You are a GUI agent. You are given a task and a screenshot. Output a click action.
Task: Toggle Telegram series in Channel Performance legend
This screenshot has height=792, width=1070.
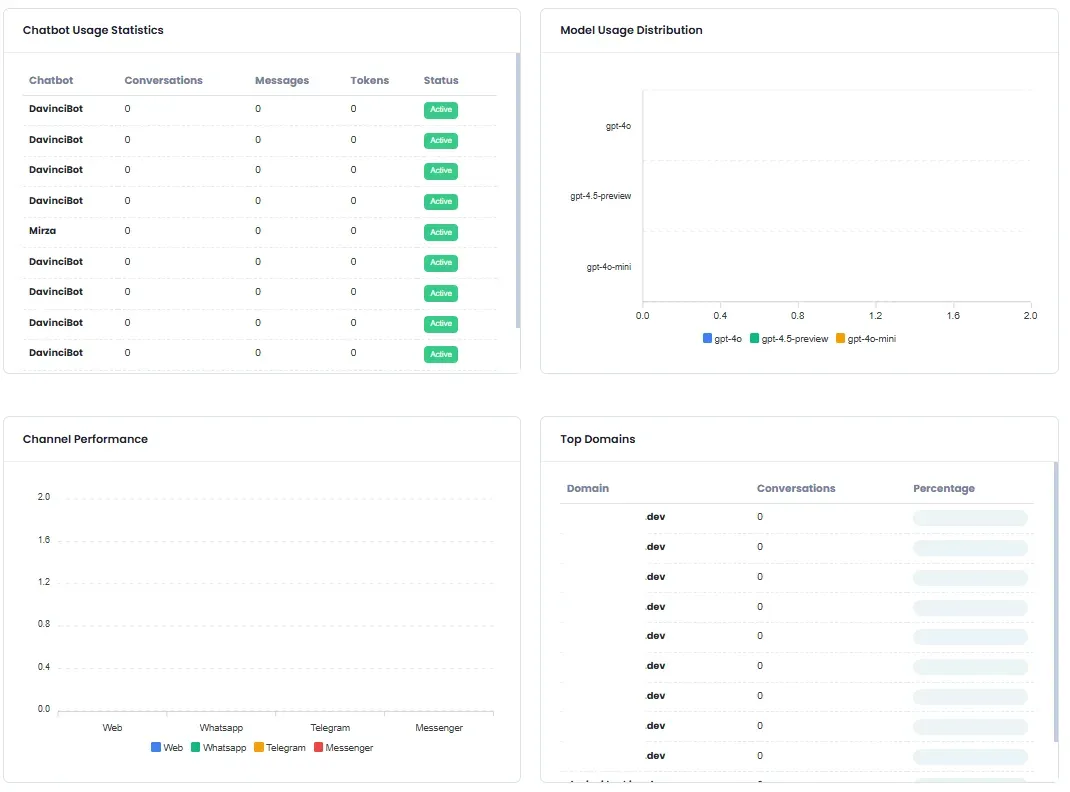pos(280,748)
